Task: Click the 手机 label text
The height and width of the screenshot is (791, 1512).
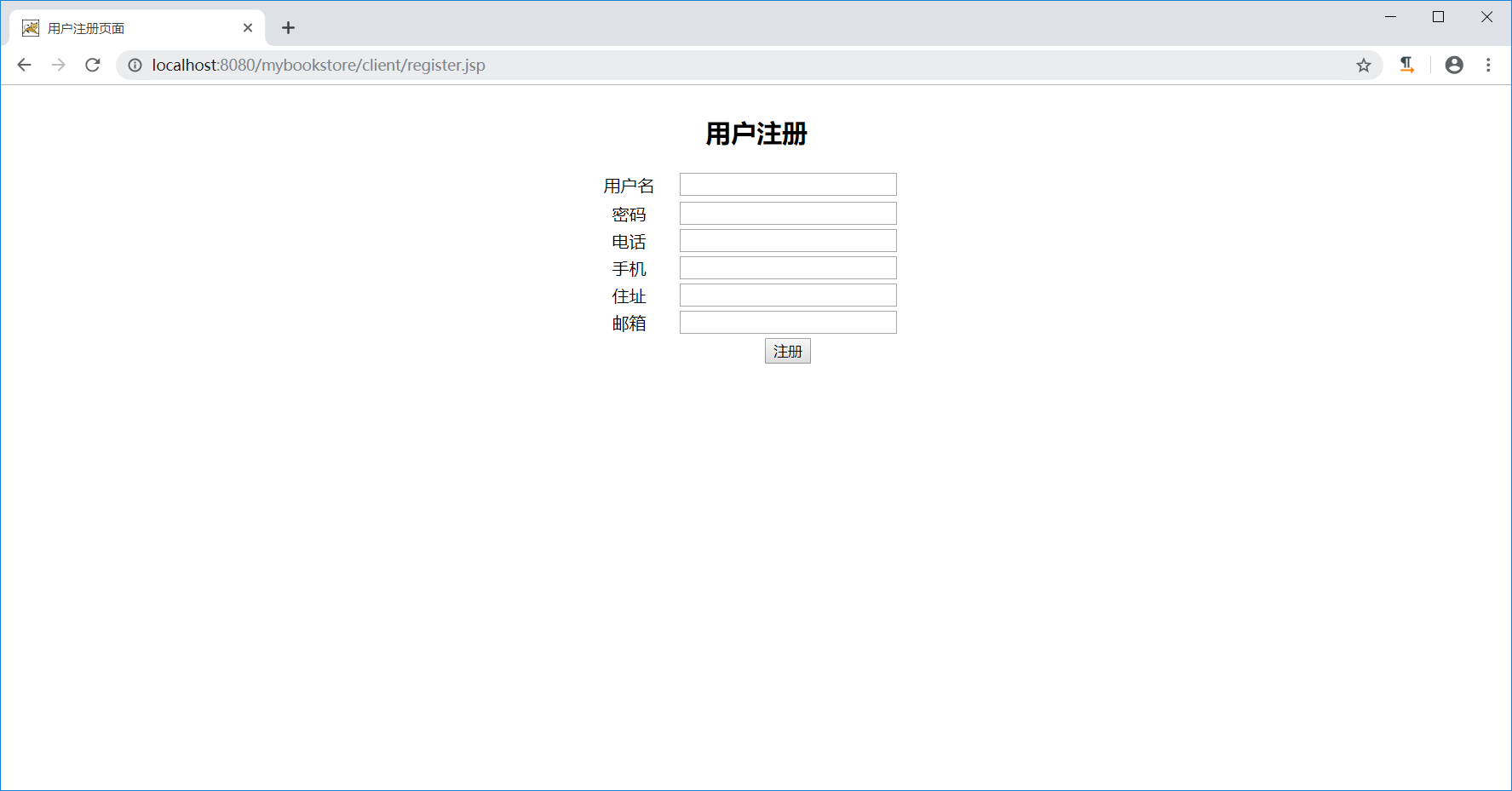Action: 629,269
